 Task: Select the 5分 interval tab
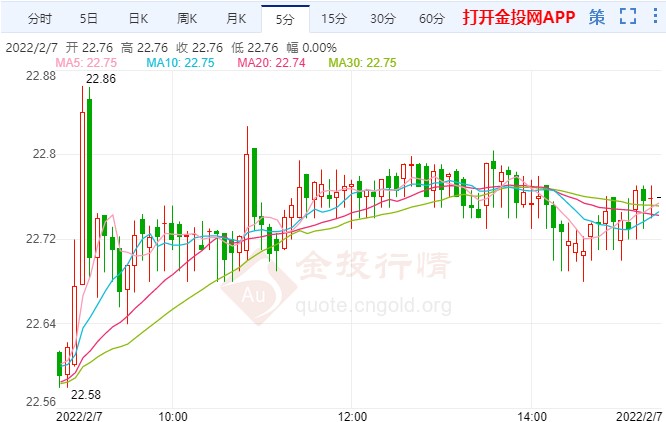click(285, 19)
